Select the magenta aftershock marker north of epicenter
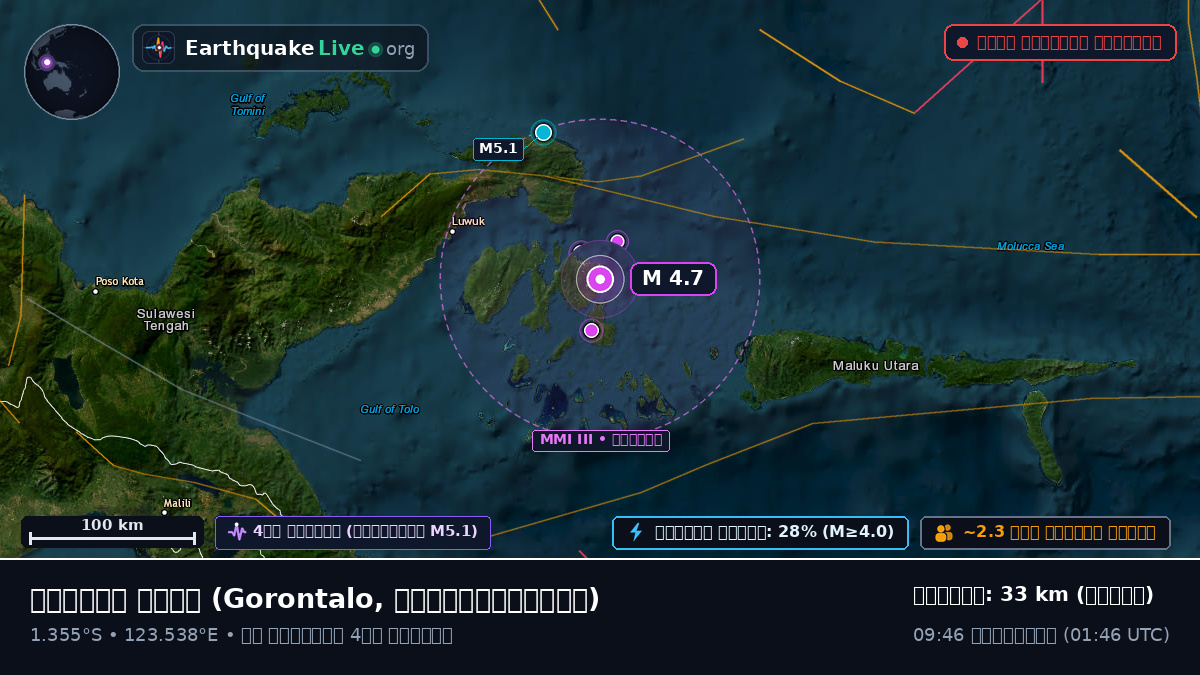The width and height of the screenshot is (1200, 675). [617, 241]
